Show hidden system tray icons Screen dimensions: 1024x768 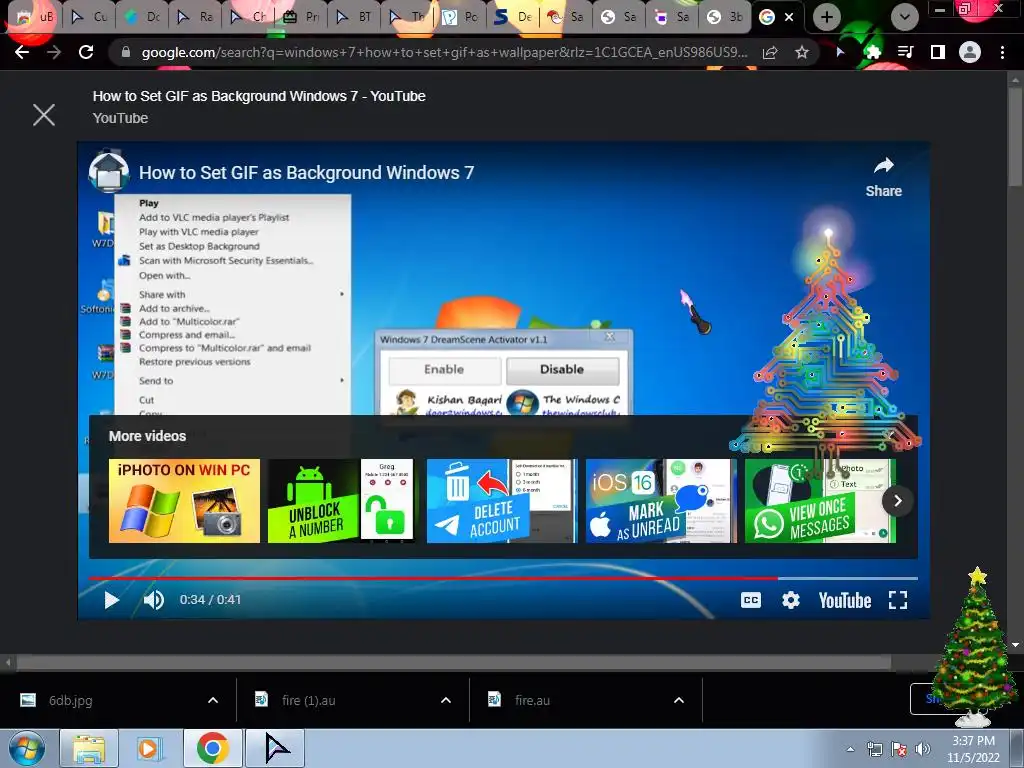coord(850,749)
